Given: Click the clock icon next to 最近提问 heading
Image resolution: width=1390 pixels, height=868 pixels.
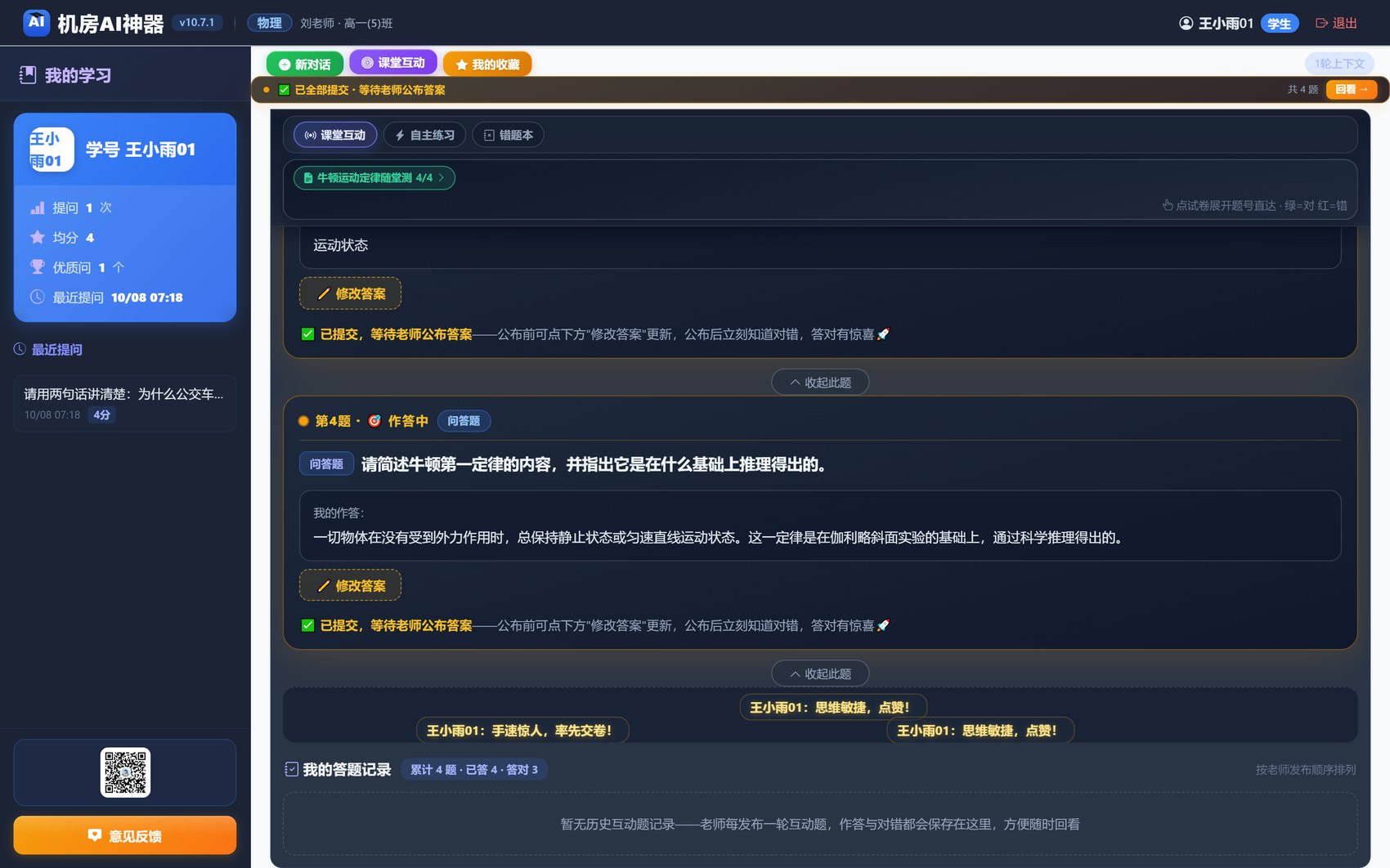Looking at the screenshot, I should tap(20, 349).
